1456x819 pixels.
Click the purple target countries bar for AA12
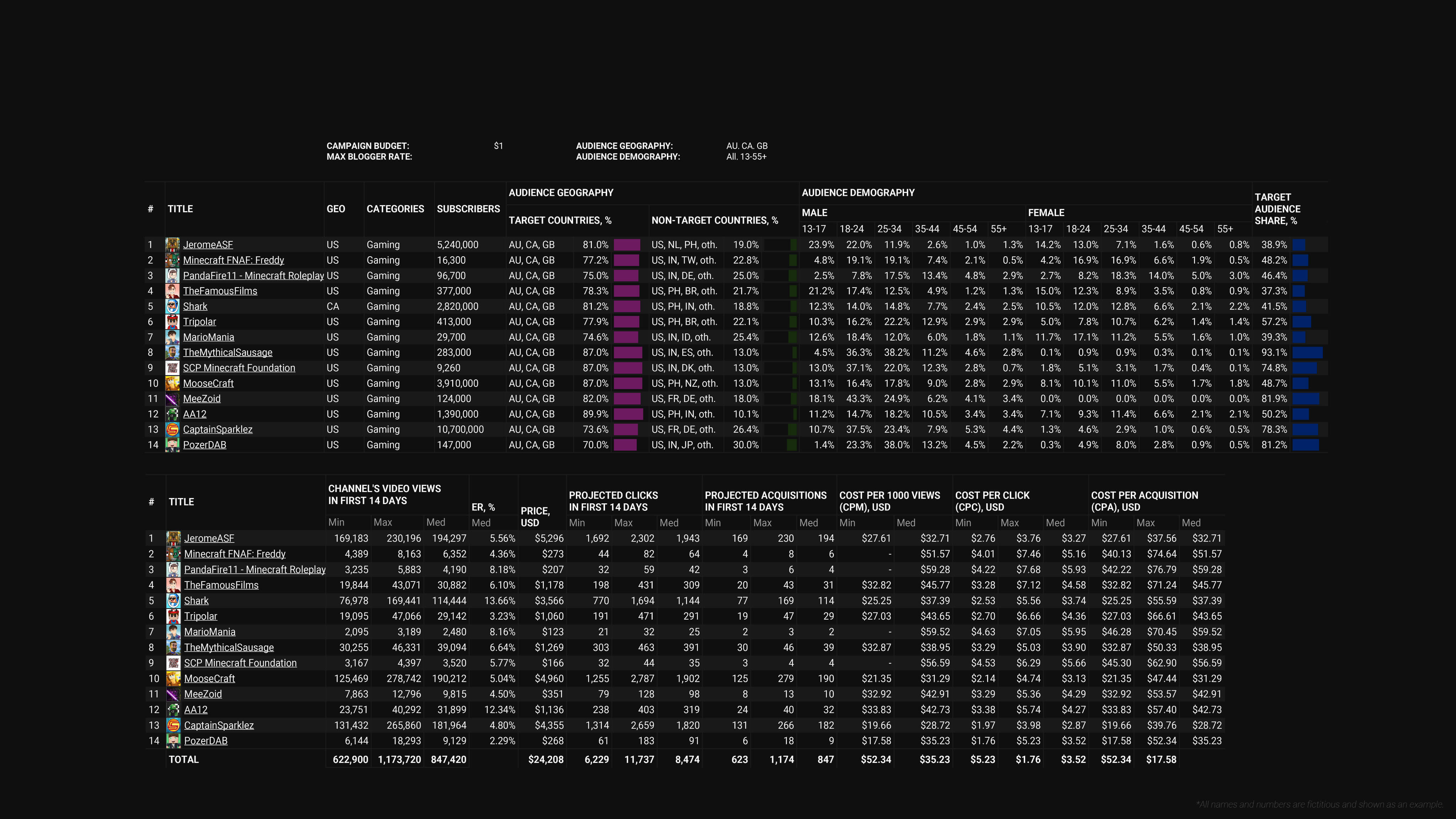click(x=628, y=414)
